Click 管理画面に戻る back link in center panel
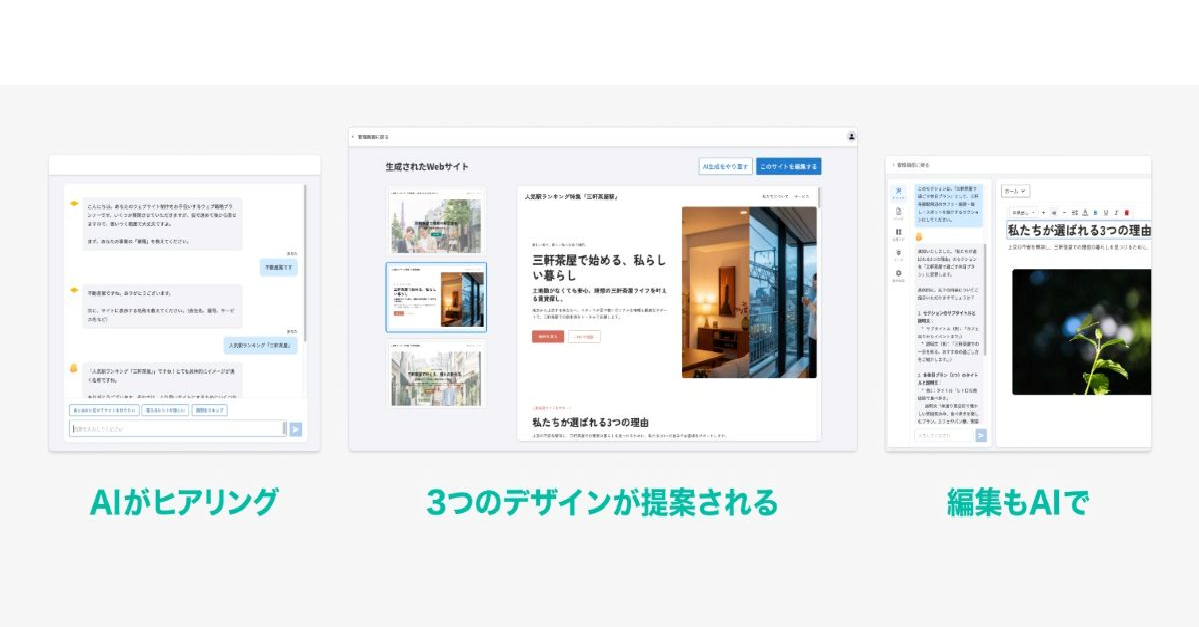Screen dimensions: 1199x627 point(370,136)
